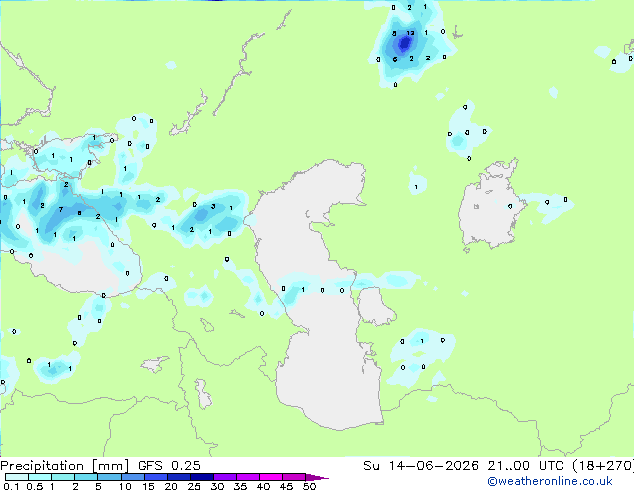Choose the 2–5 mm legend swatch

click(86, 477)
